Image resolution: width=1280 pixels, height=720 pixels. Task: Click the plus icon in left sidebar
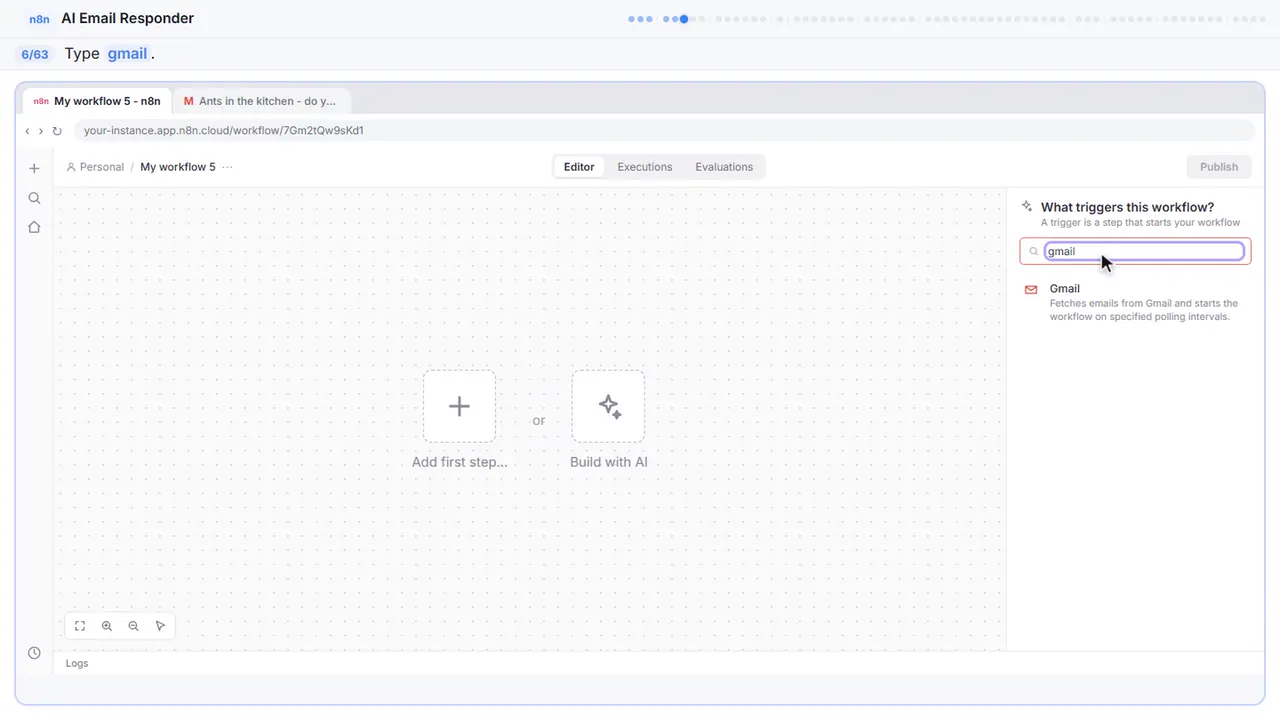[x=34, y=168]
